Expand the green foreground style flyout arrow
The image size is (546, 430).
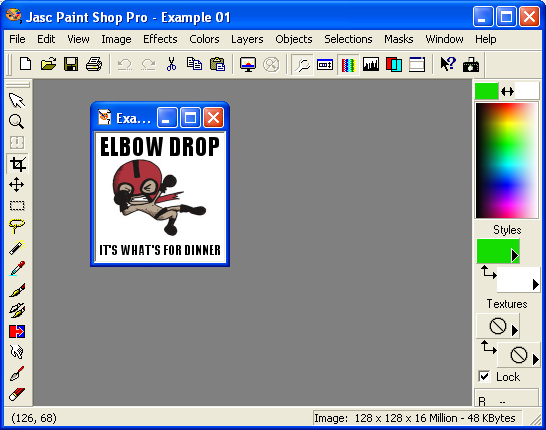coord(515,256)
